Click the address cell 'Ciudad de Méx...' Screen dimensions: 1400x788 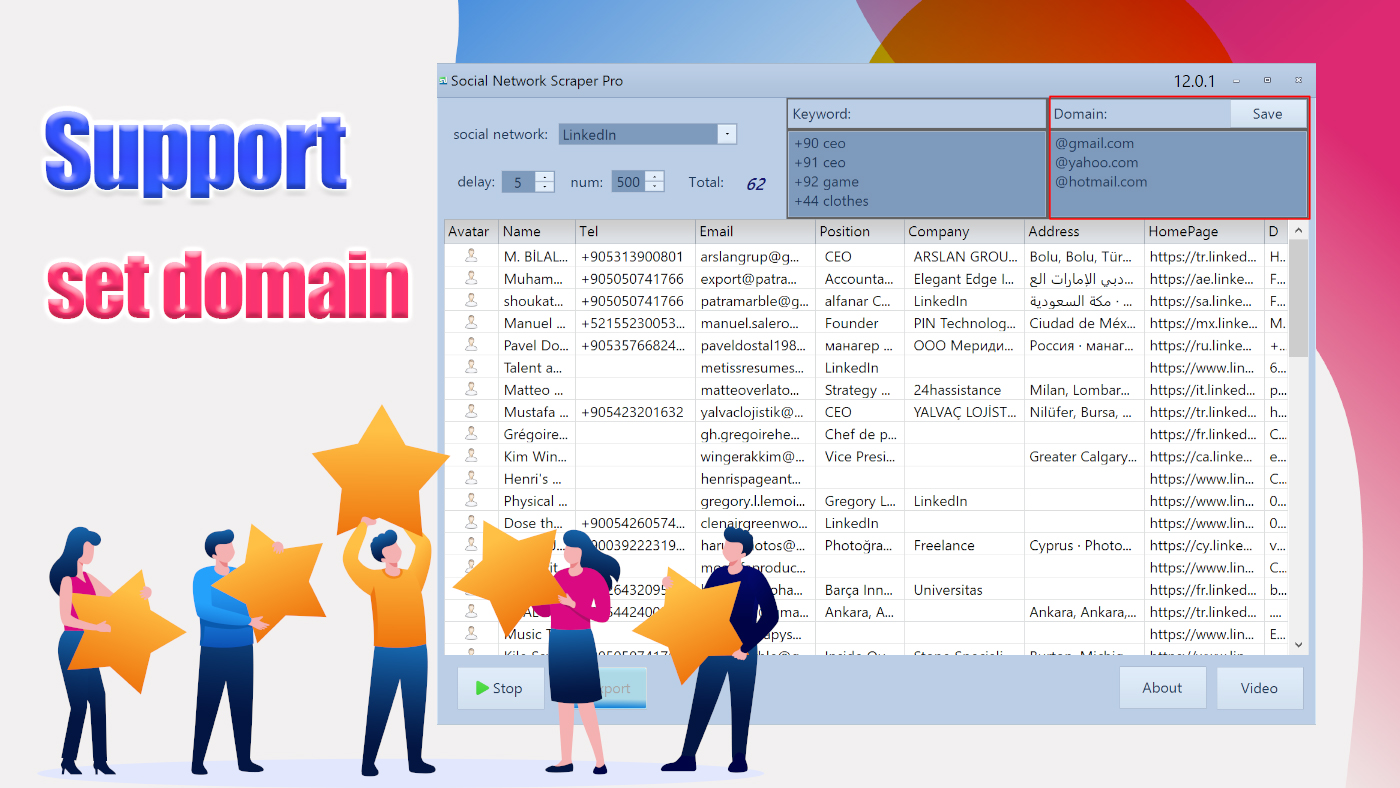(1082, 322)
